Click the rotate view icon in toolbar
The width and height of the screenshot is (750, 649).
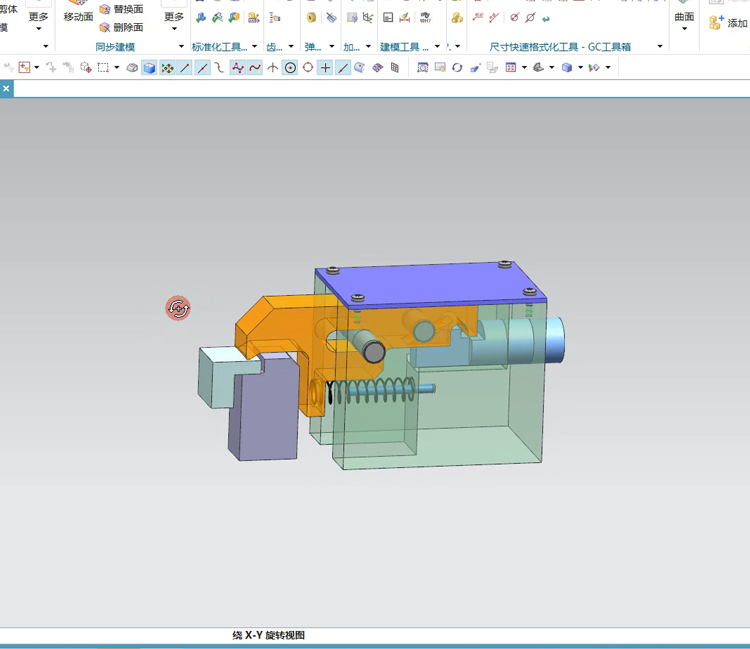point(457,68)
